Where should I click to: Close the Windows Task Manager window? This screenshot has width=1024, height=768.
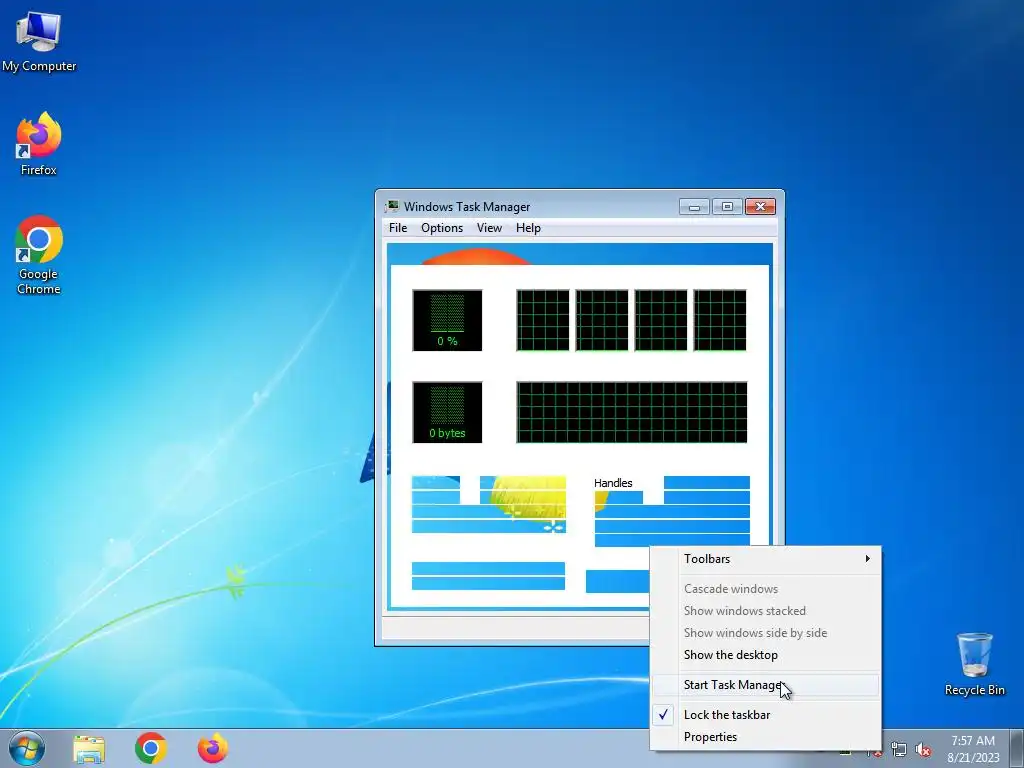click(760, 207)
